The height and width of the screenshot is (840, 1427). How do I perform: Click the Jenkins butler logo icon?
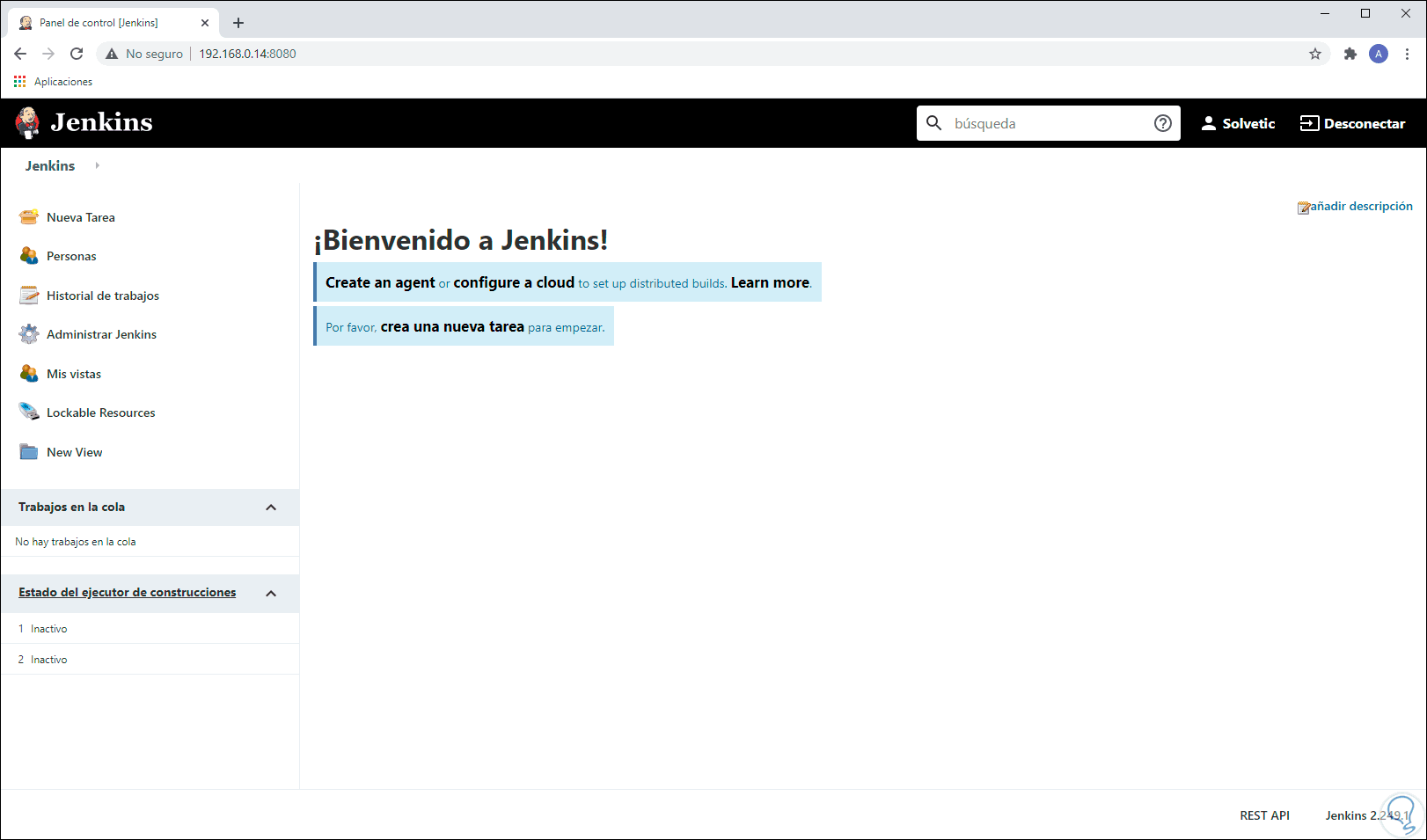[27, 122]
